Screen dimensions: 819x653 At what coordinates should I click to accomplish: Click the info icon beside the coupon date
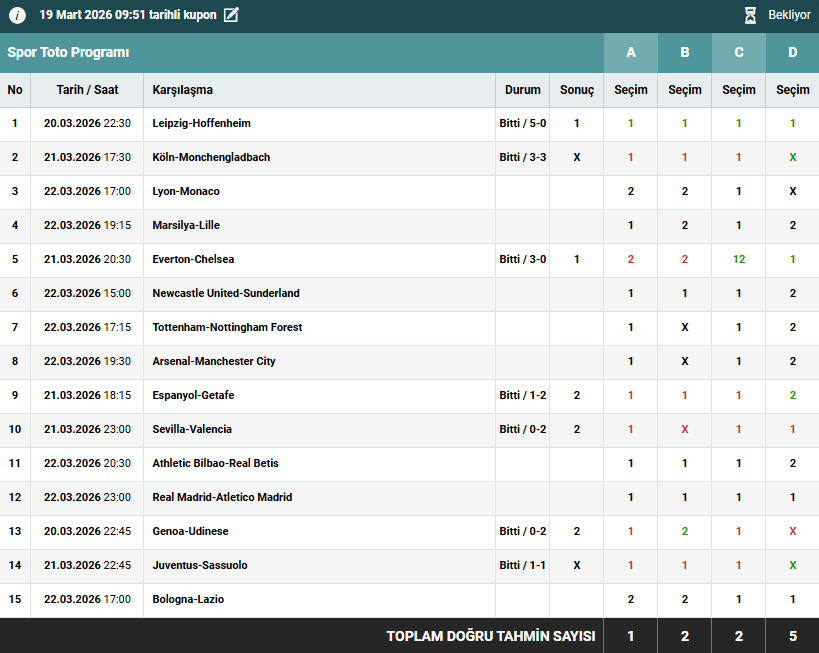[17, 15]
